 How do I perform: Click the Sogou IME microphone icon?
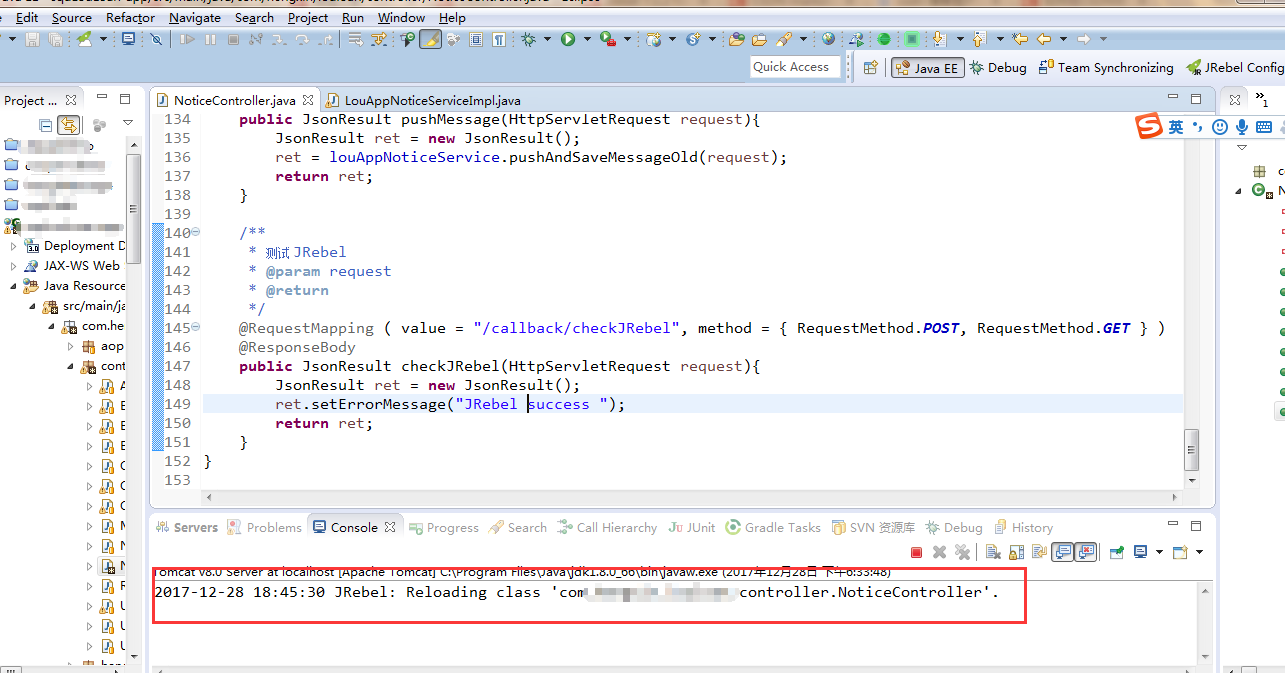tap(1242, 127)
